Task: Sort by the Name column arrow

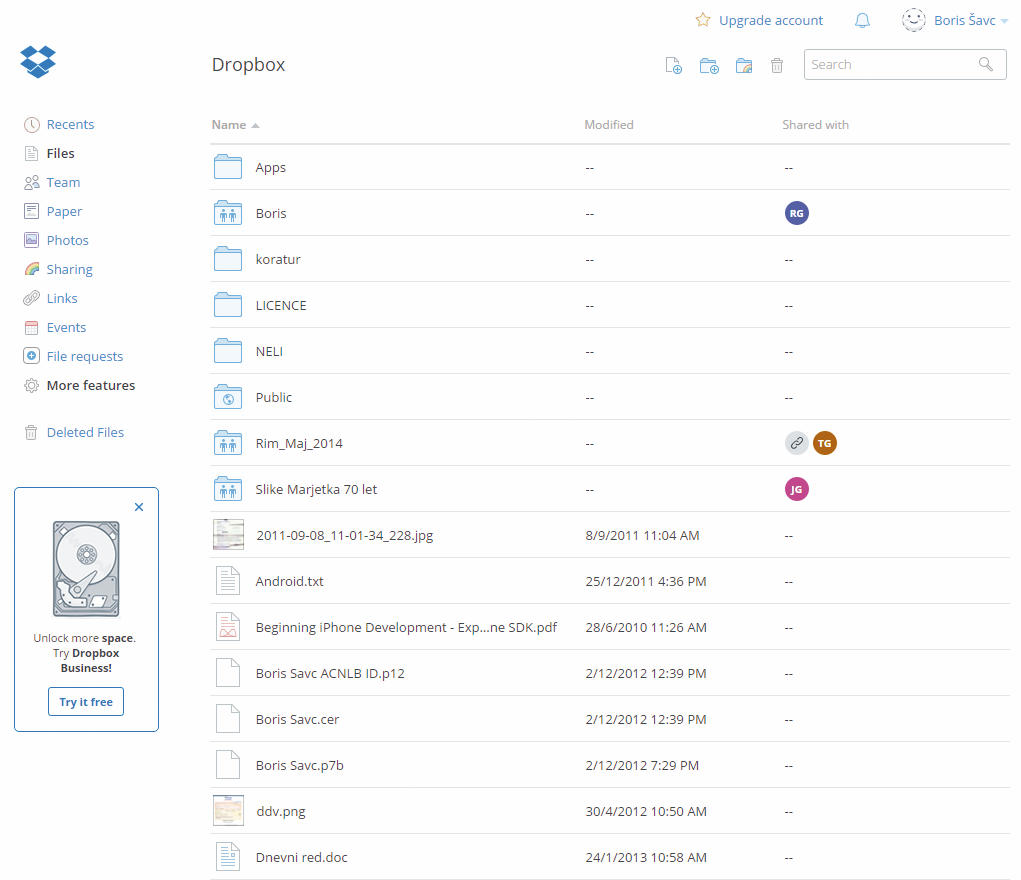Action: pos(255,125)
